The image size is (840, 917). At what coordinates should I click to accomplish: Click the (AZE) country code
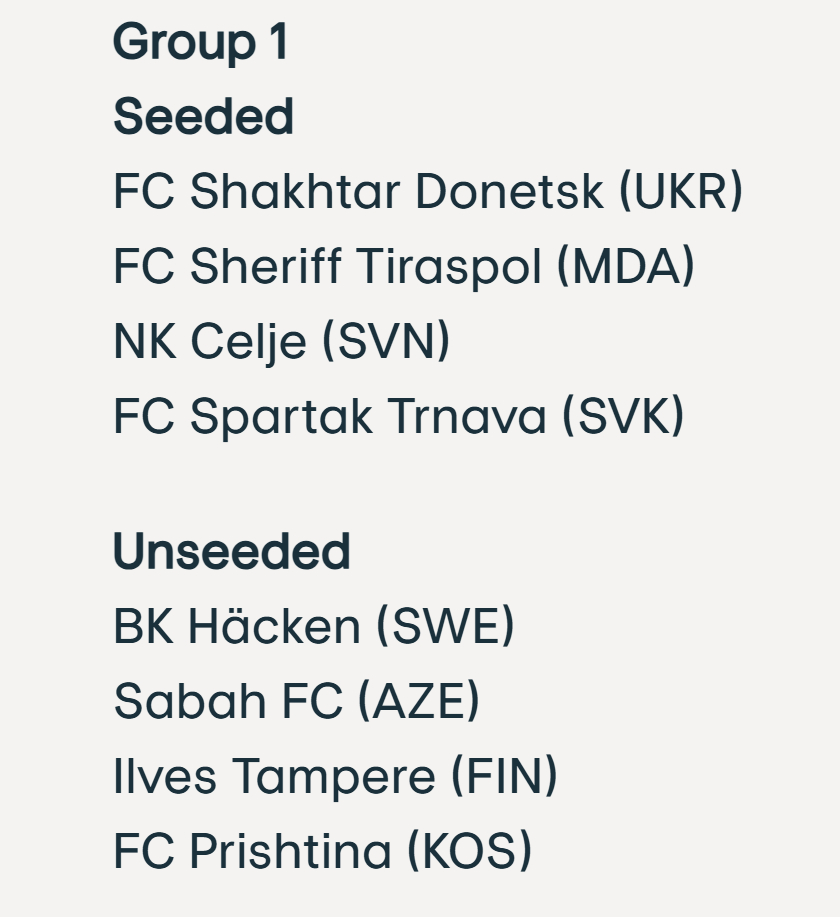419,702
